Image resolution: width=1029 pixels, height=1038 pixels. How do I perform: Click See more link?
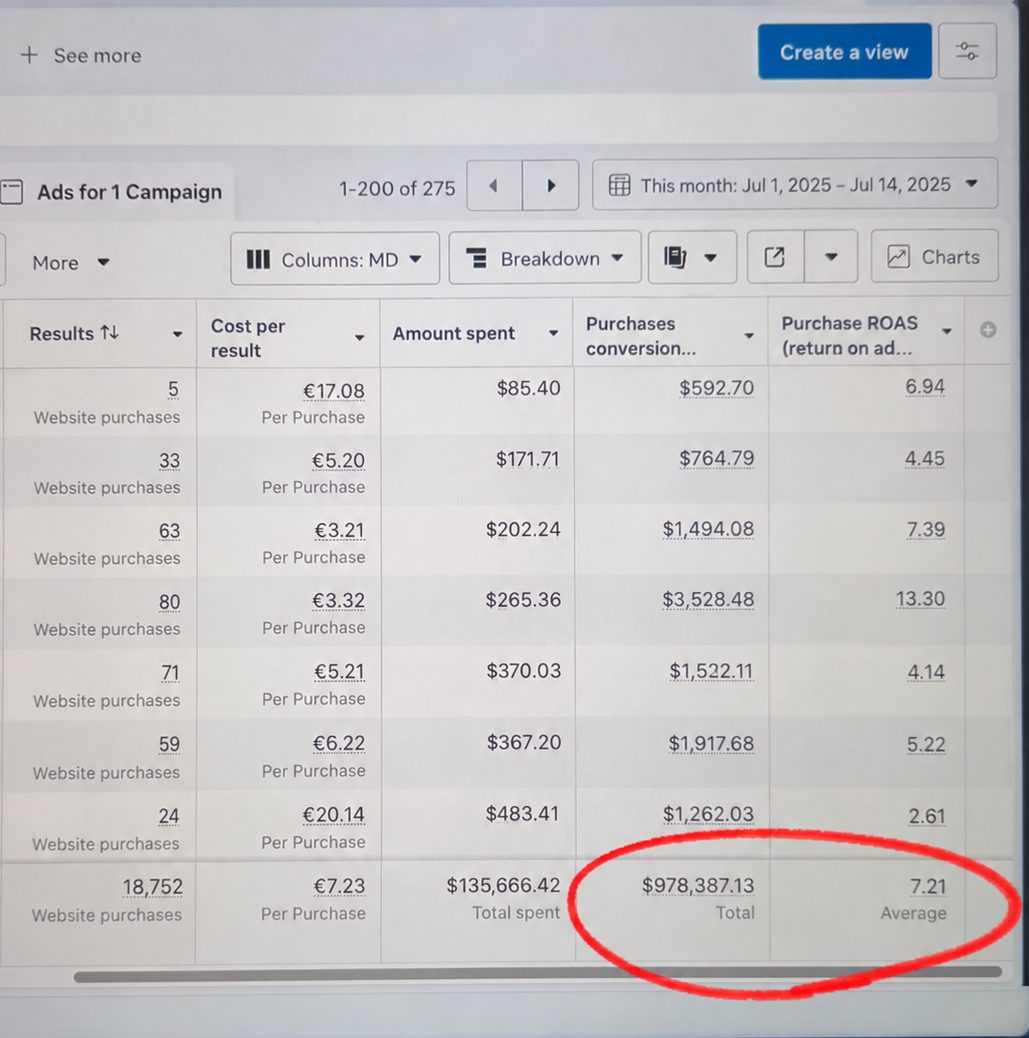click(x=97, y=56)
